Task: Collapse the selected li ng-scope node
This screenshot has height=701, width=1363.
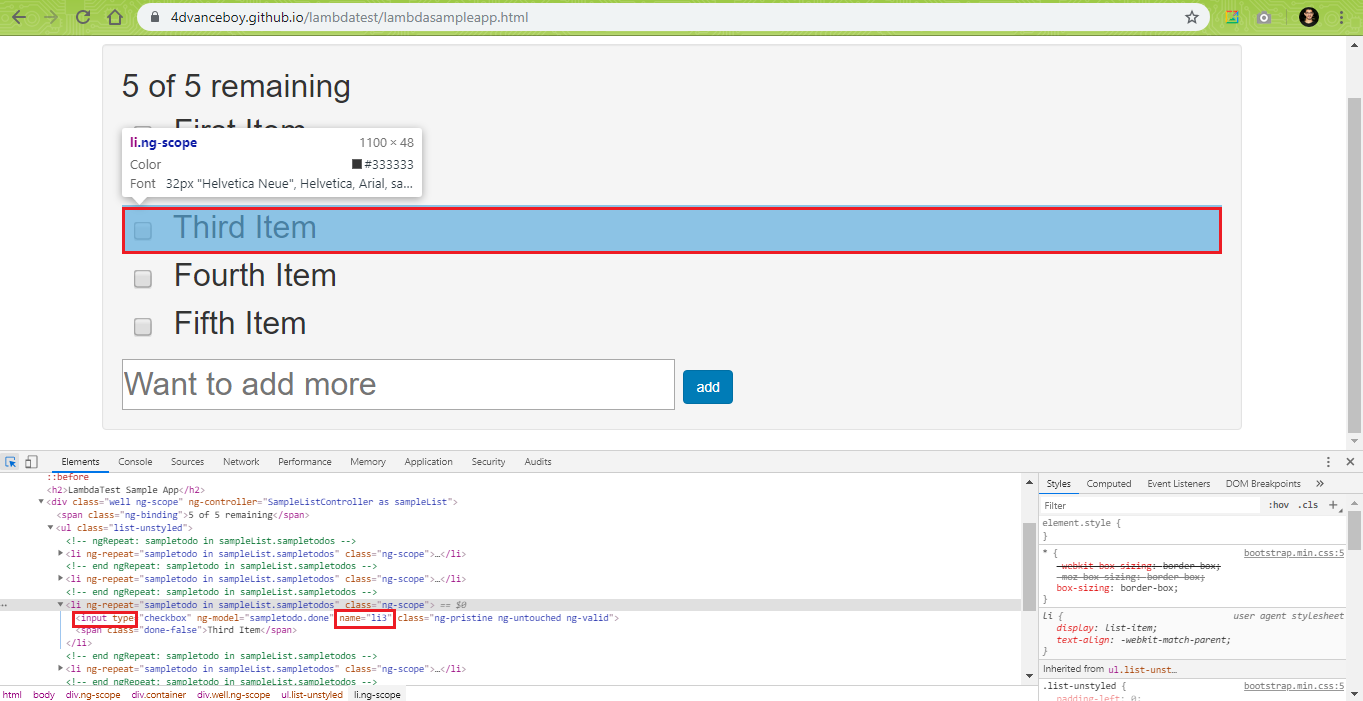Action: coord(61,606)
